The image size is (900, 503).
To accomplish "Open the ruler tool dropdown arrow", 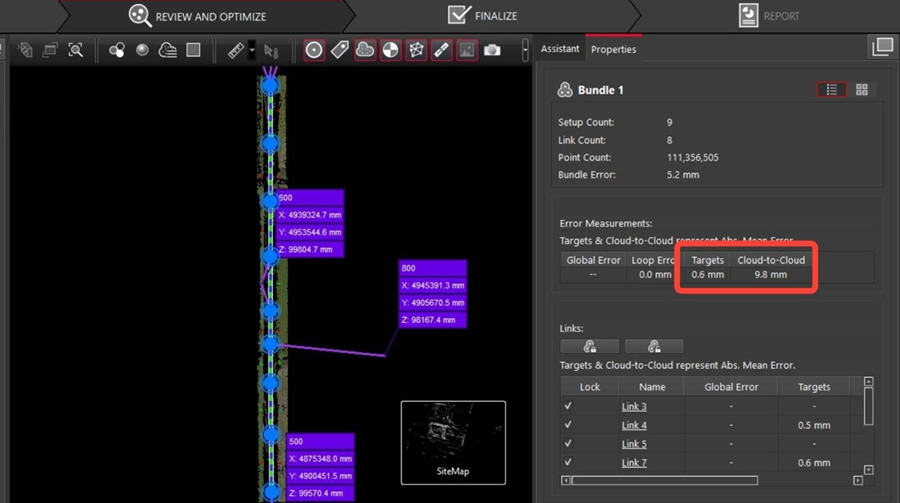I will point(252,50).
